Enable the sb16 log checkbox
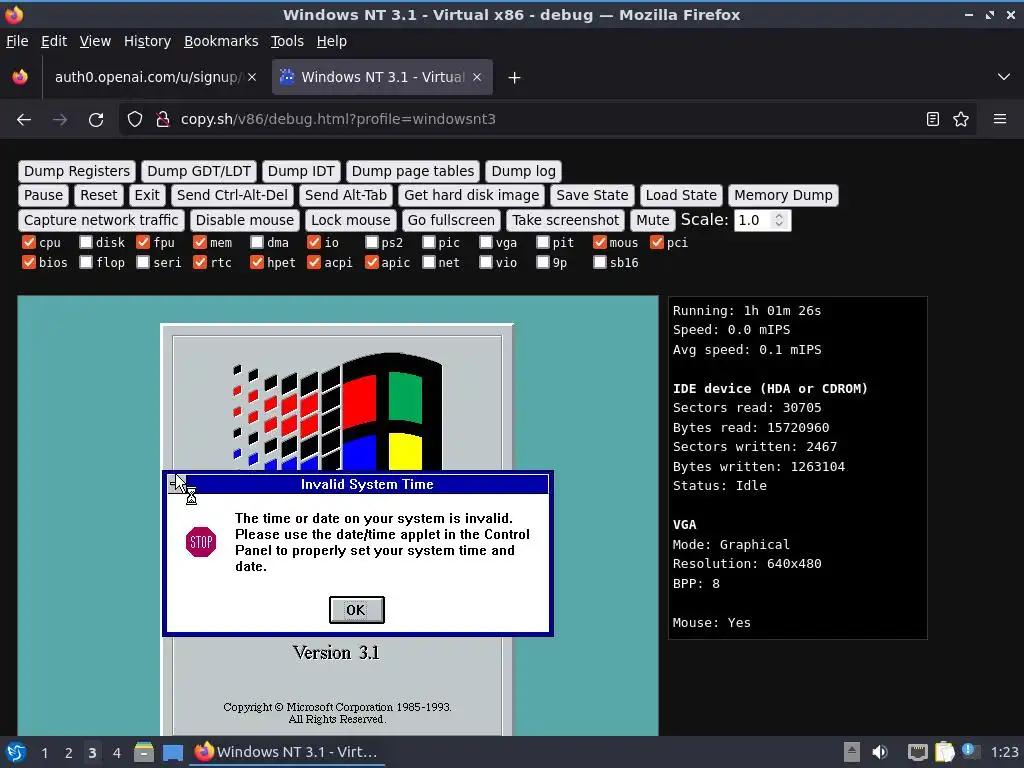 click(x=600, y=262)
